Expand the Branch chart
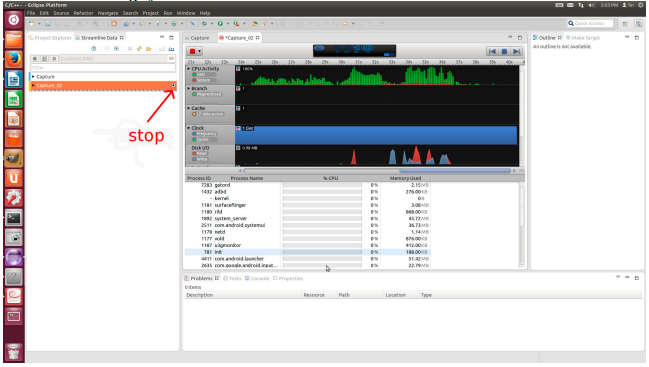Screen dimensions: 649x367 coord(189,89)
